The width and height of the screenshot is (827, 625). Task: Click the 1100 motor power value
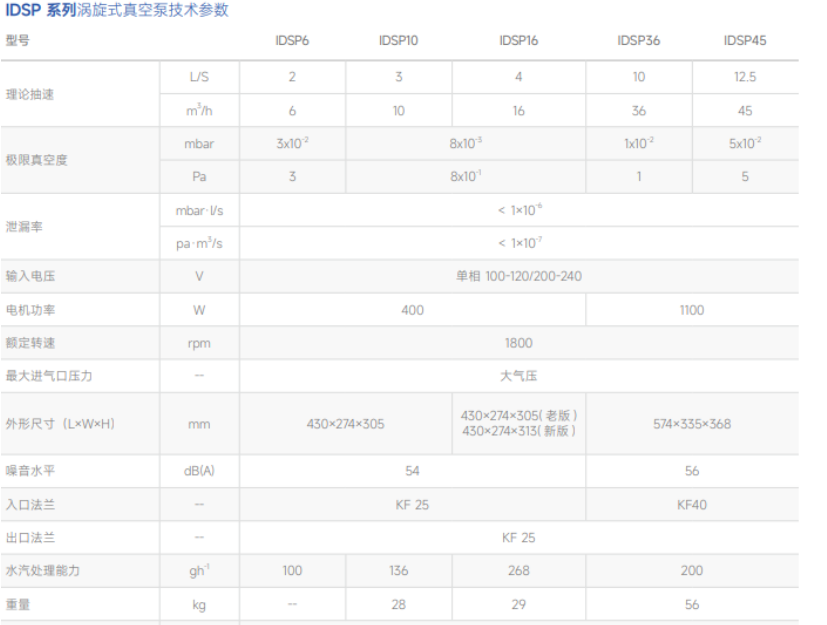692,310
